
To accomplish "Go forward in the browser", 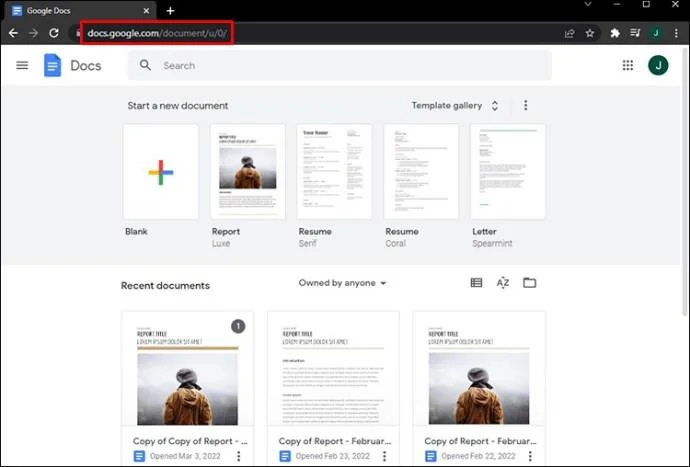I will click(33, 33).
